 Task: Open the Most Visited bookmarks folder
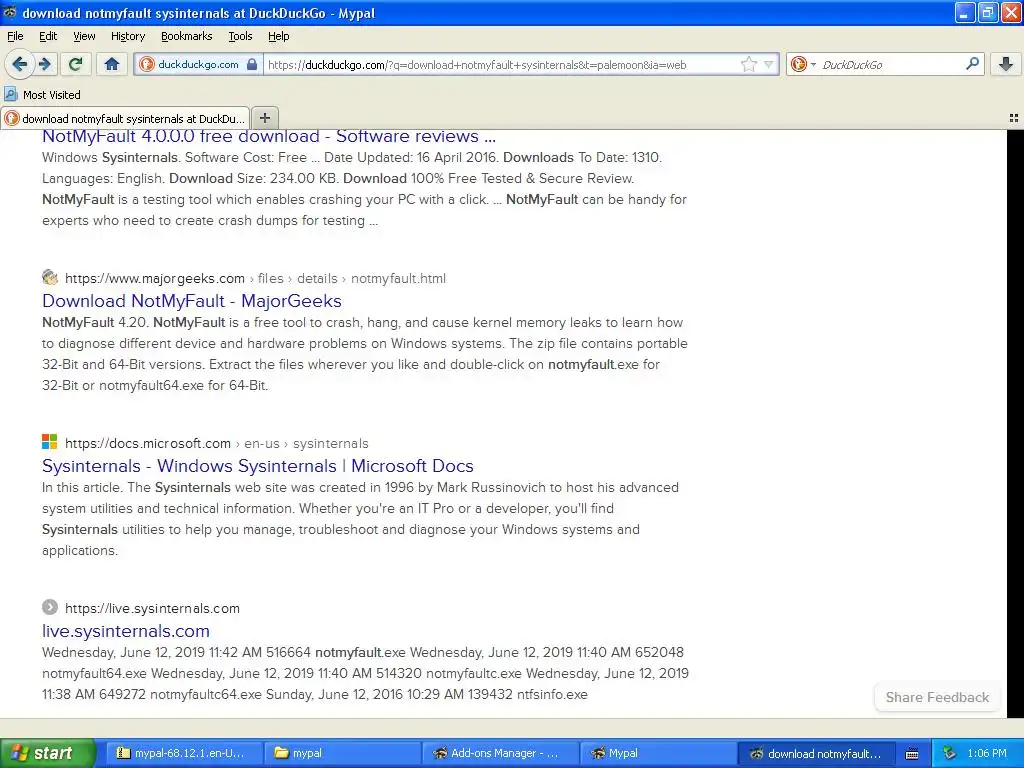point(42,95)
